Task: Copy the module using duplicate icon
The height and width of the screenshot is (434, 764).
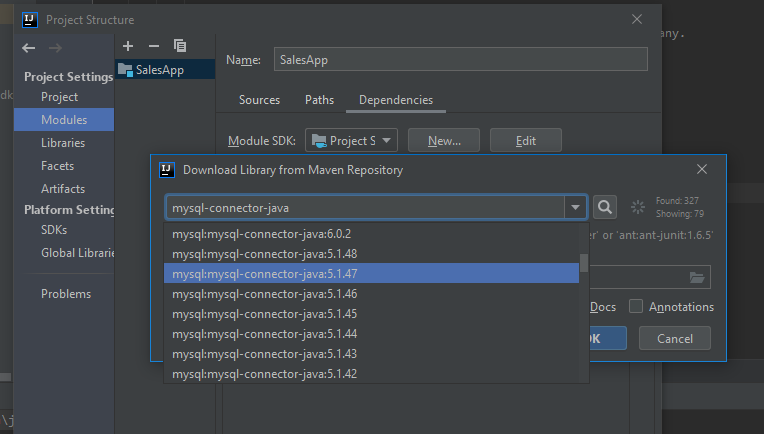Action: coord(180,46)
